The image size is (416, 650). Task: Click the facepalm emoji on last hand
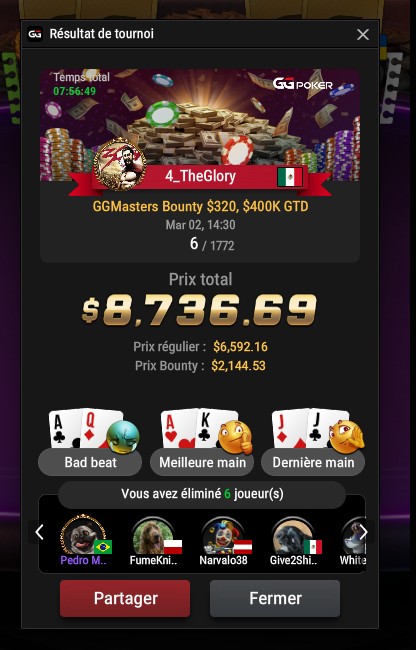(x=346, y=437)
